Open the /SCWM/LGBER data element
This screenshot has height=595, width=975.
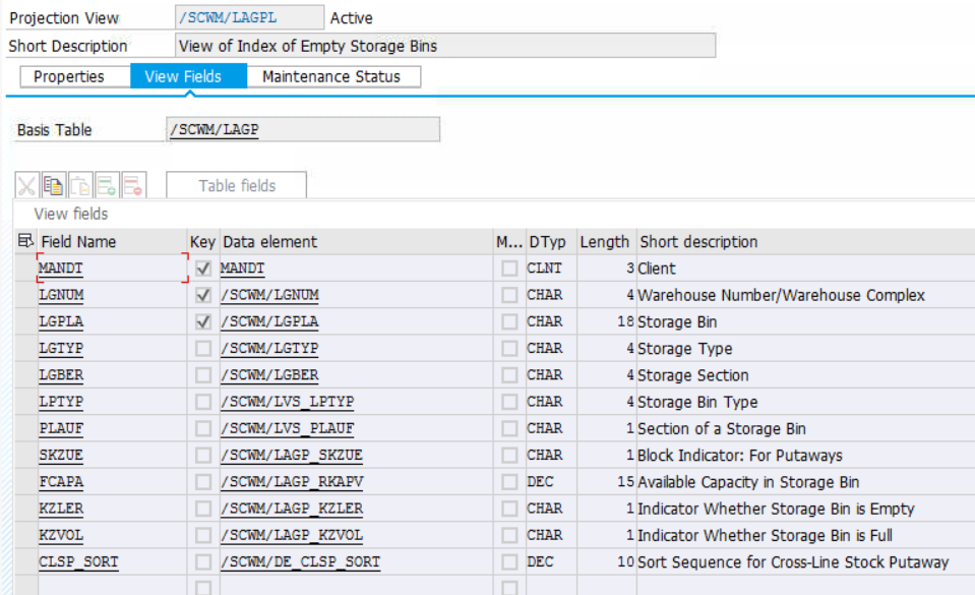pos(270,375)
